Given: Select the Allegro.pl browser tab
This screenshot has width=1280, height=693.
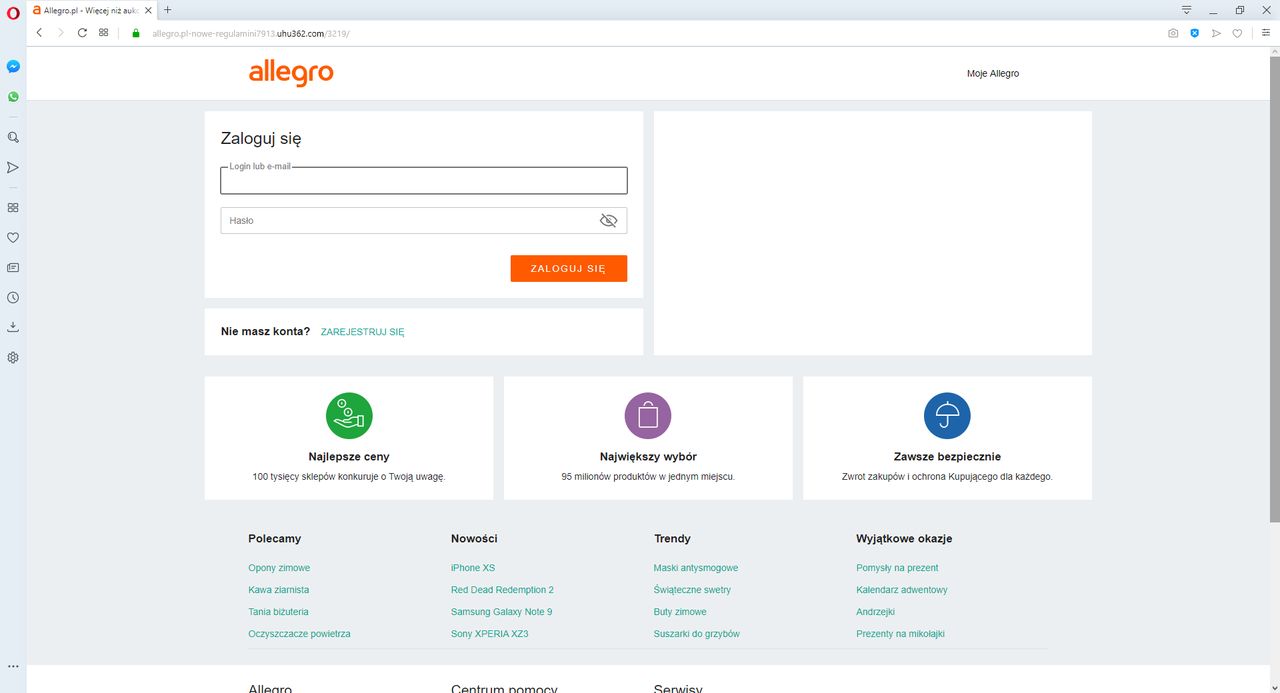Looking at the screenshot, I should (x=91, y=9).
